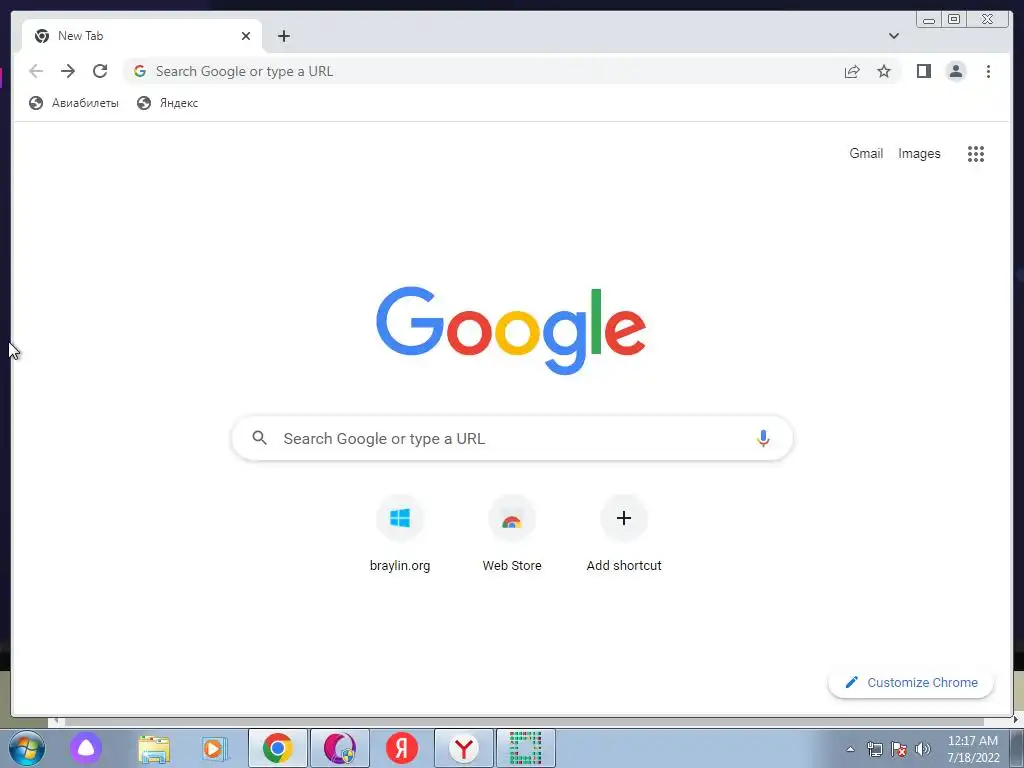The width and height of the screenshot is (1024, 768).
Task: Bookmark this tab with the star icon
Action: (x=884, y=71)
